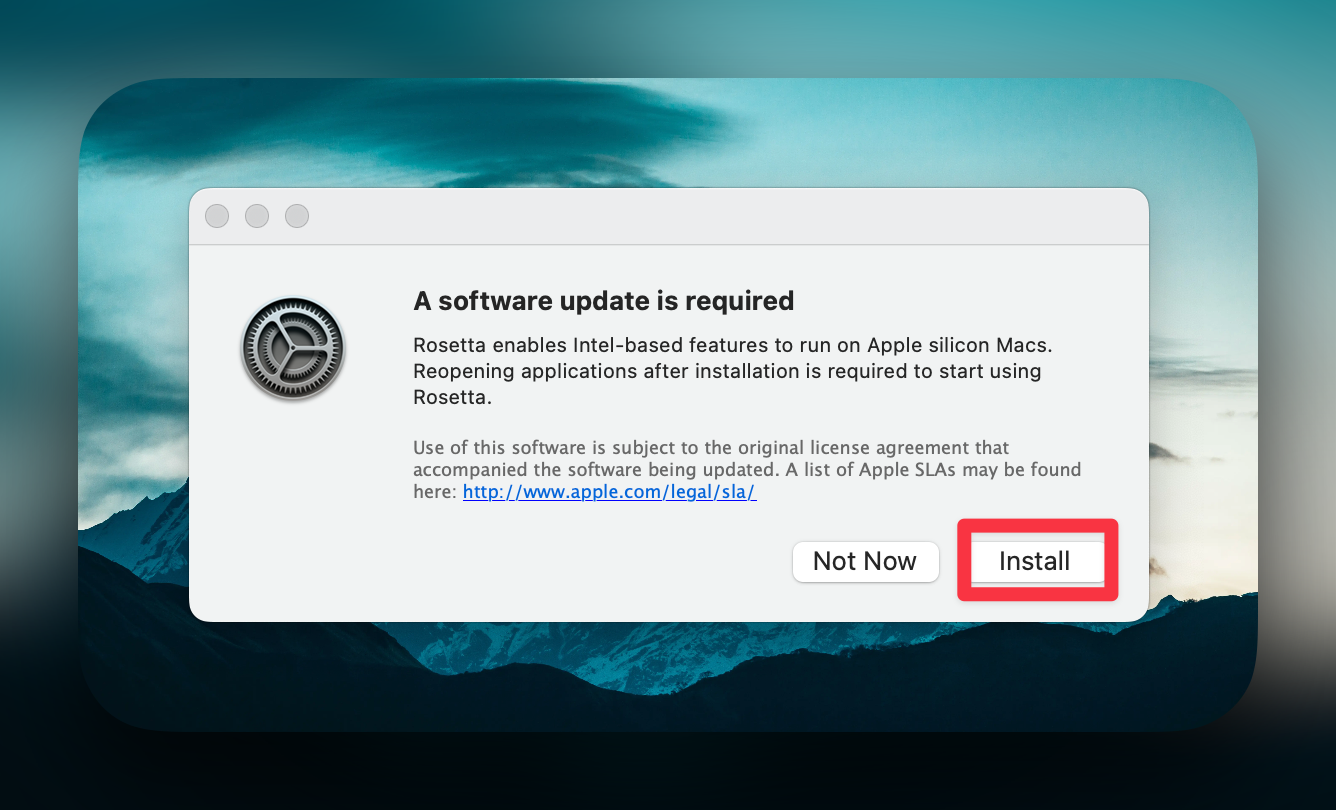
Task: Click the middle gray minimize circle
Action: coord(257,216)
